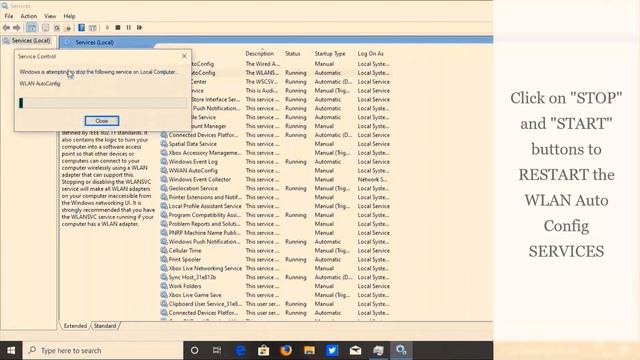This screenshot has height=360, width=640.
Task: Click the Start Service play icon
Action: coord(107,28)
